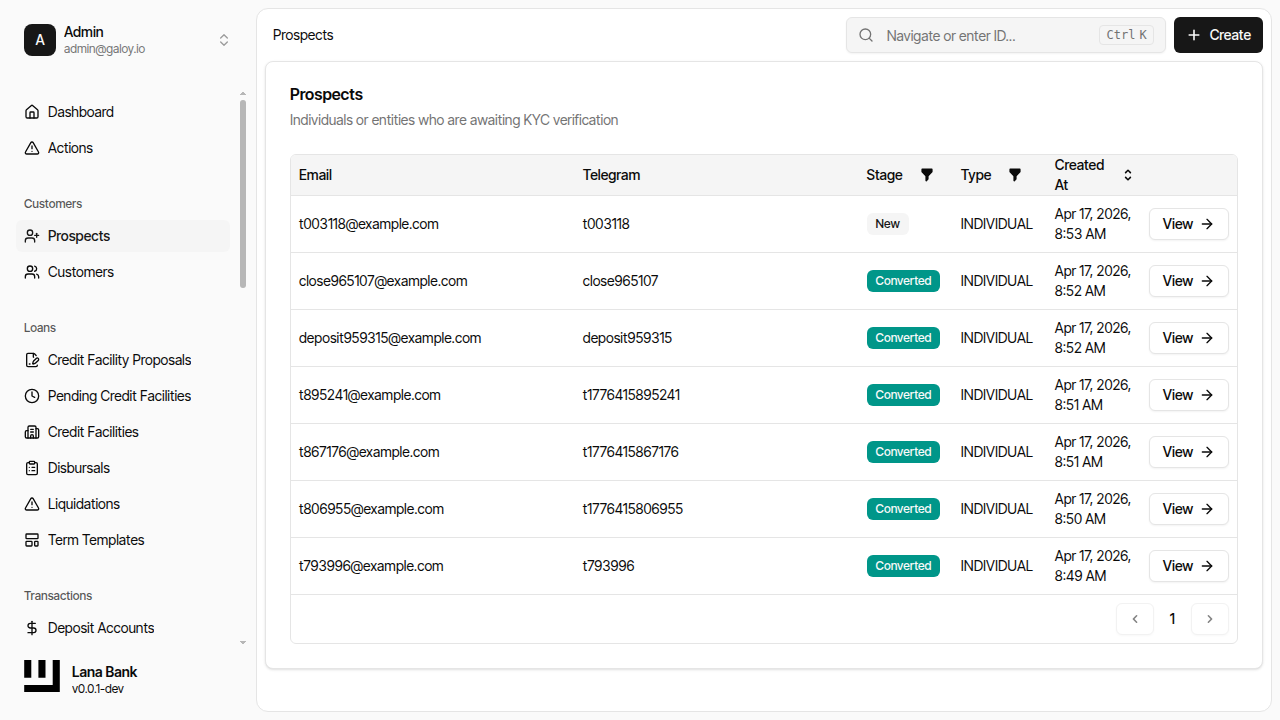Click the Pending Credit Facilities clock icon

point(32,396)
